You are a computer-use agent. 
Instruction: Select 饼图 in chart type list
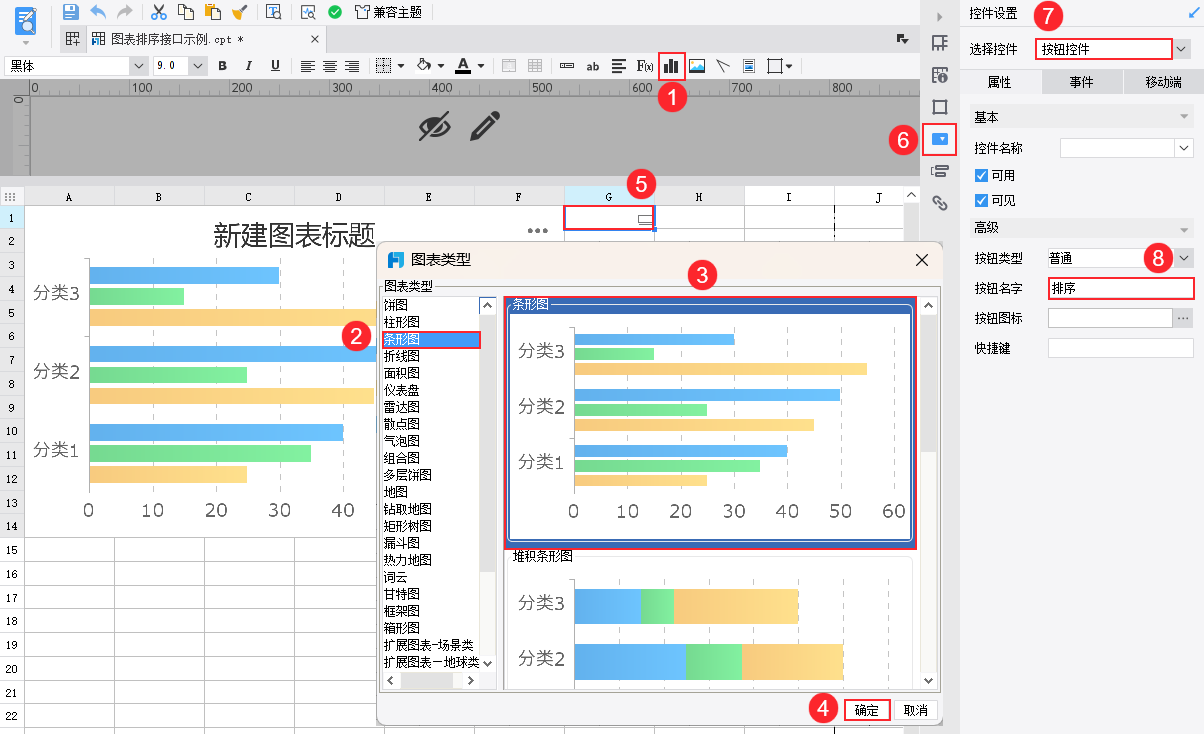(395, 305)
